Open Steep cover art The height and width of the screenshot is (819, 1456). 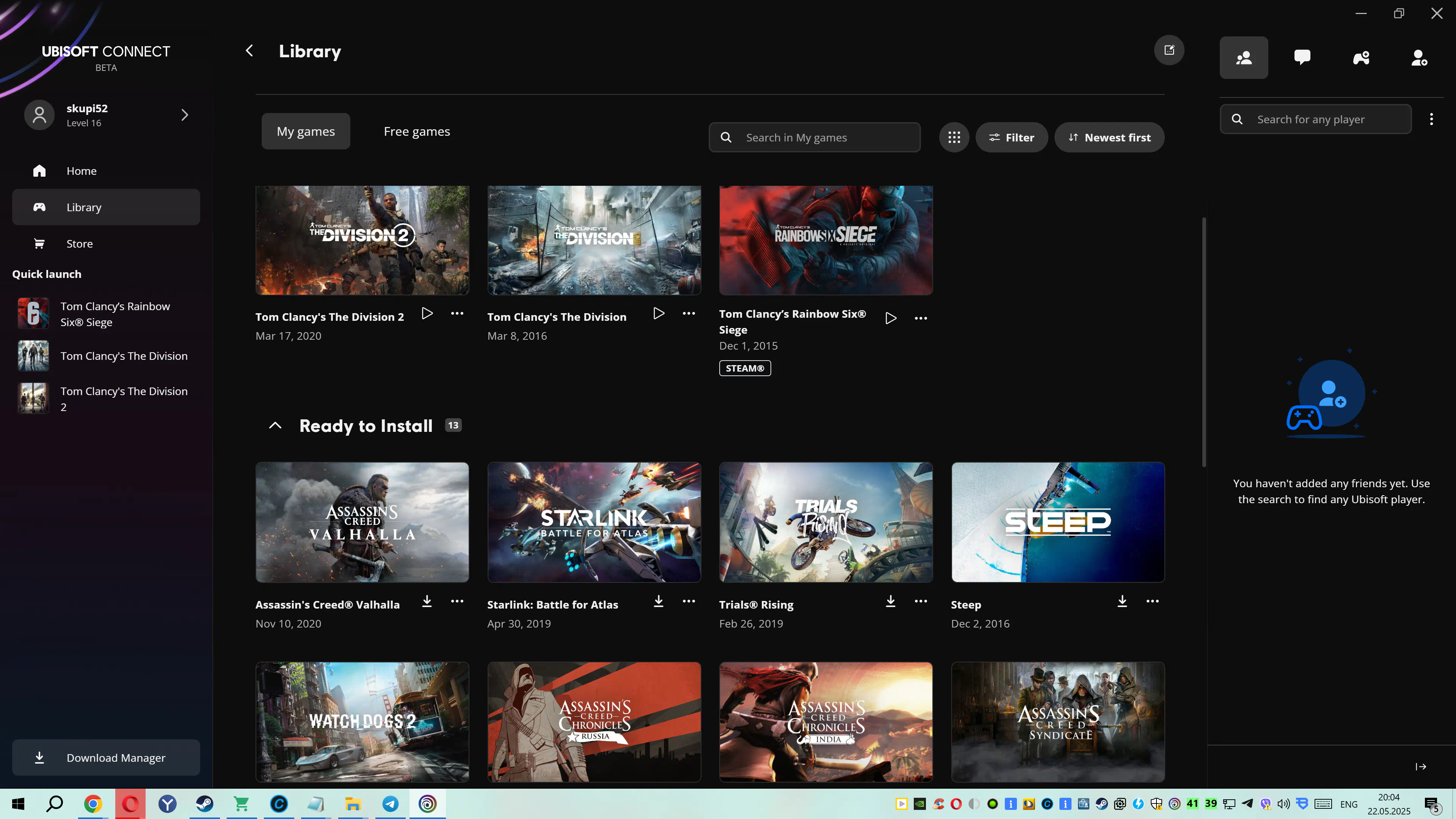click(1058, 522)
